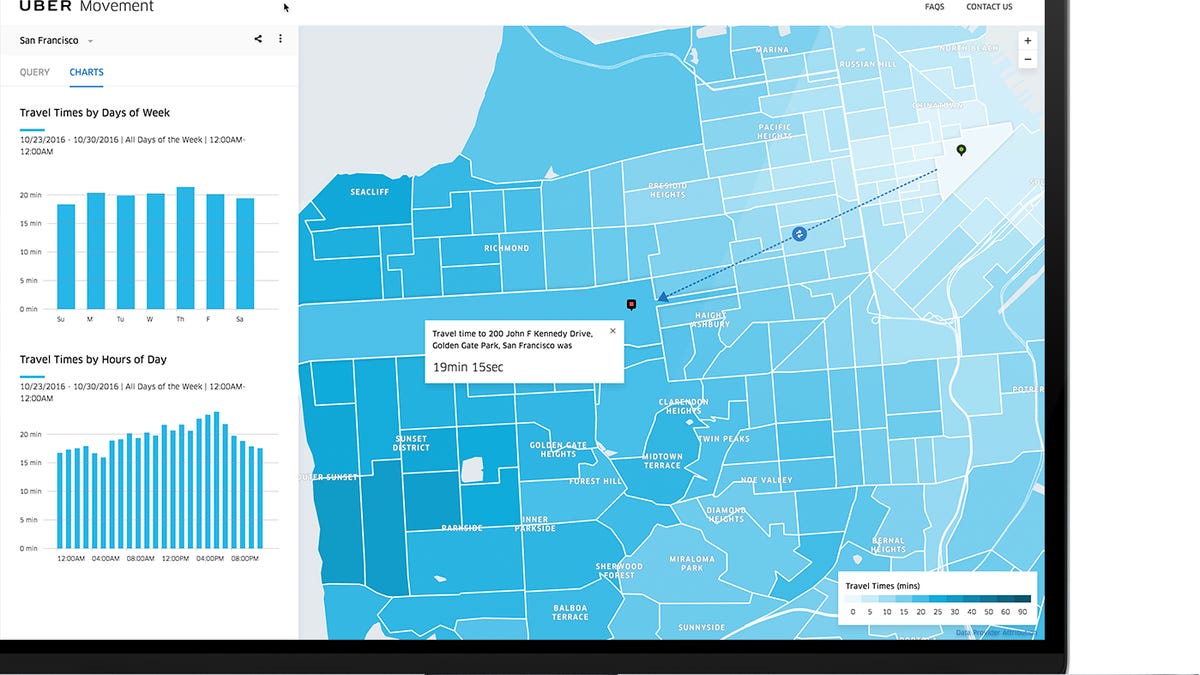Click the Thursday bar in weekday chart
Screen dimensions: 1200x675
[185, 248]
